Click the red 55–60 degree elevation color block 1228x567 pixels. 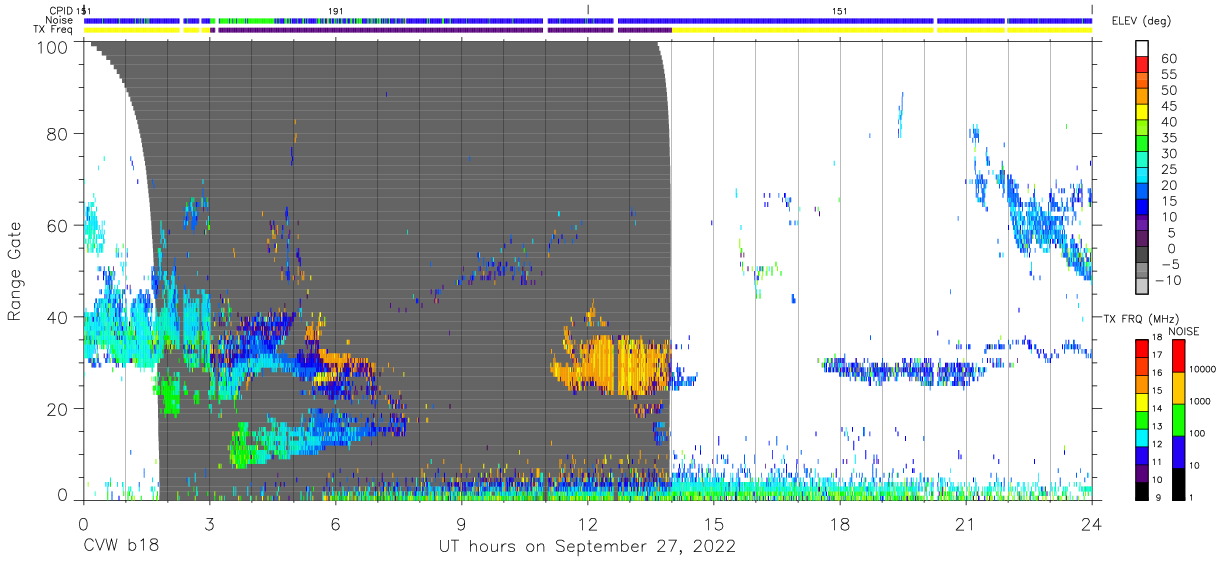1142,65
